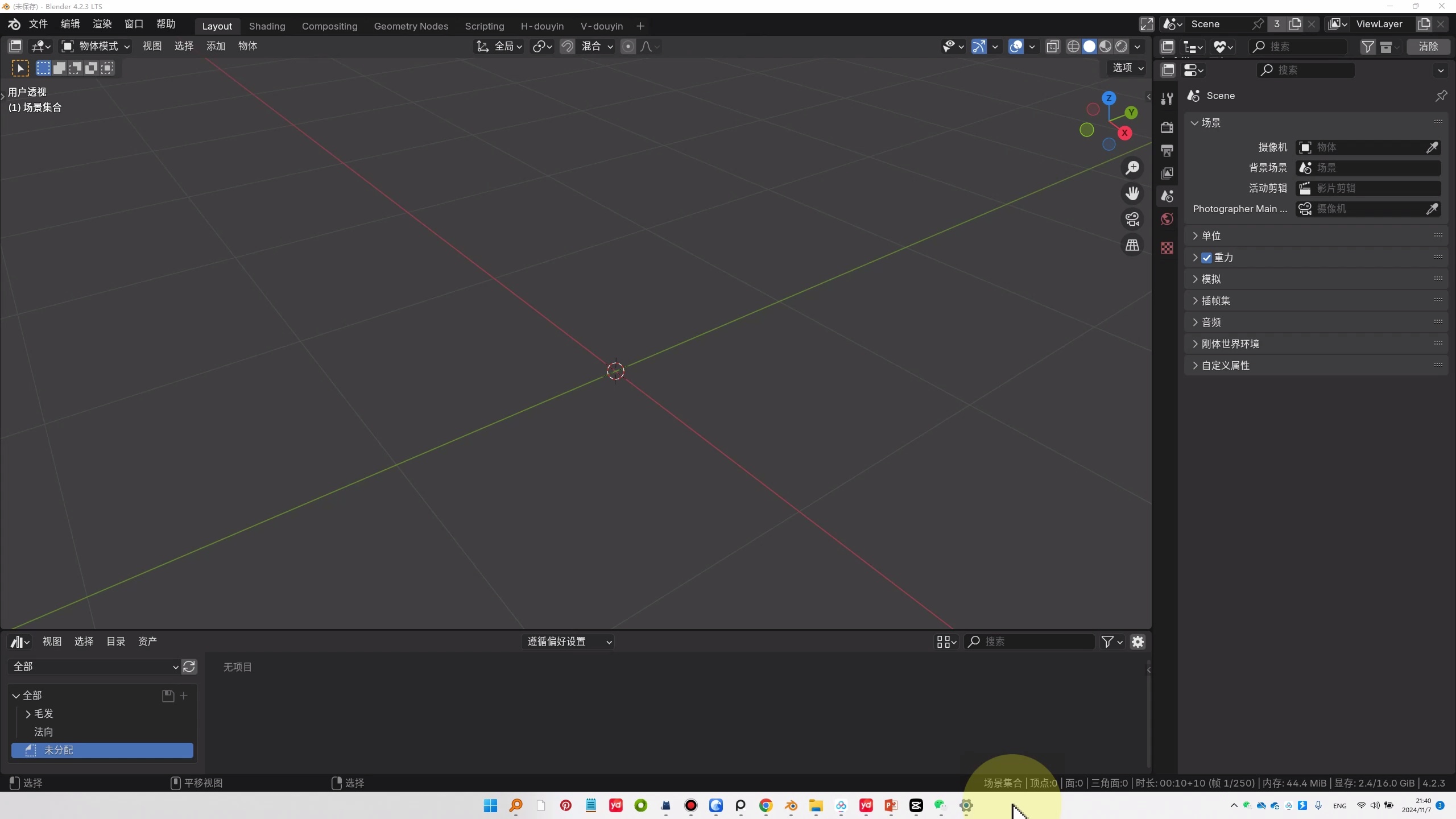The width and height of the screenshot is (1456, 819).
Task: Open the object mode dropdown
Action: pyautogui.click(x=96, y=47)
